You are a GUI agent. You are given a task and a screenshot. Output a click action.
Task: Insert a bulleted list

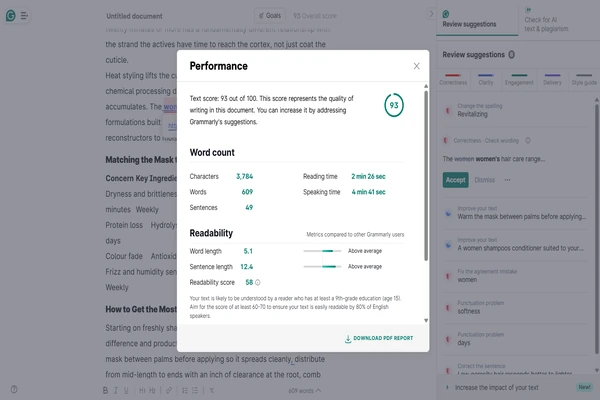coord(195,390)
